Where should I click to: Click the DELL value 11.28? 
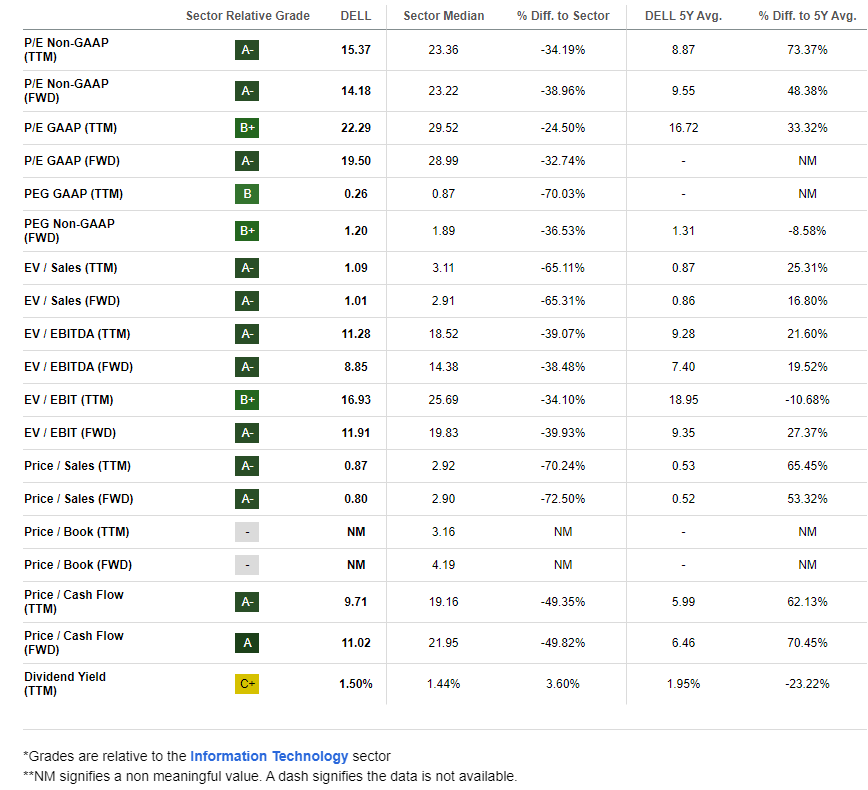tap(355, 334)
